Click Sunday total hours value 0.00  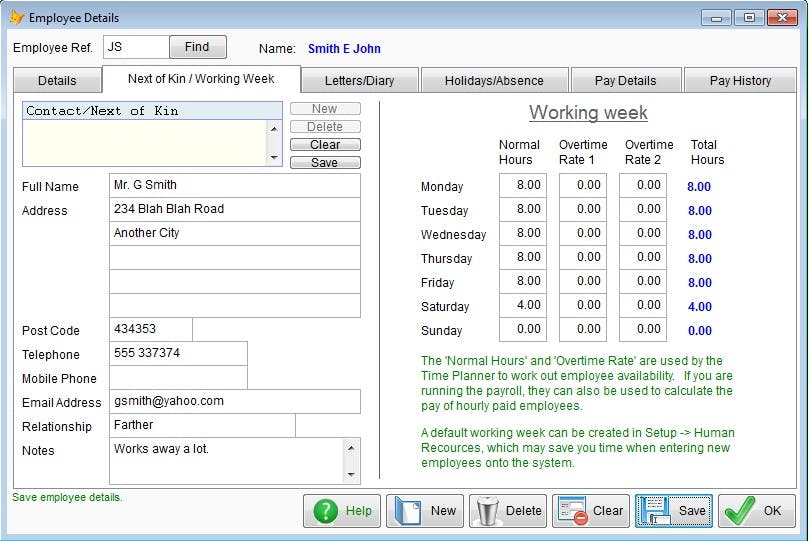pos(700,331)
